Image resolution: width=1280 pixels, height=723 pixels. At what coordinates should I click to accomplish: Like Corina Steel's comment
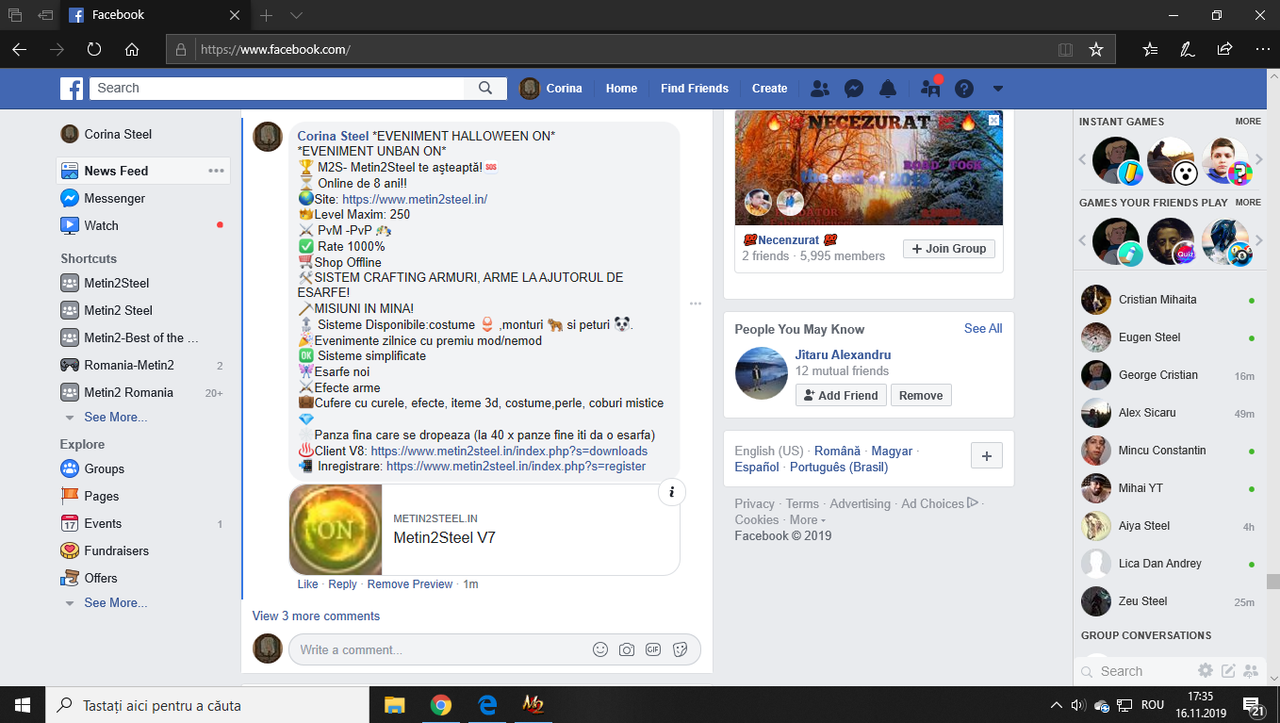[x=308, y=584]
